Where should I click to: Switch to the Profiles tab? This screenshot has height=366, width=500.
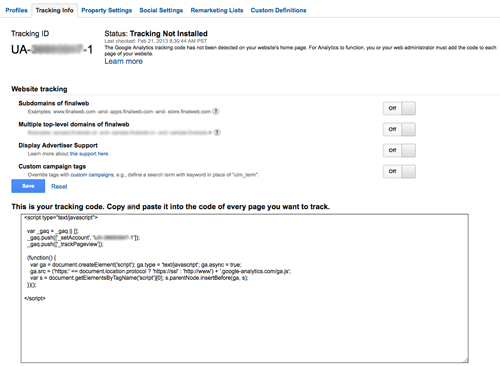click(16, 10)
